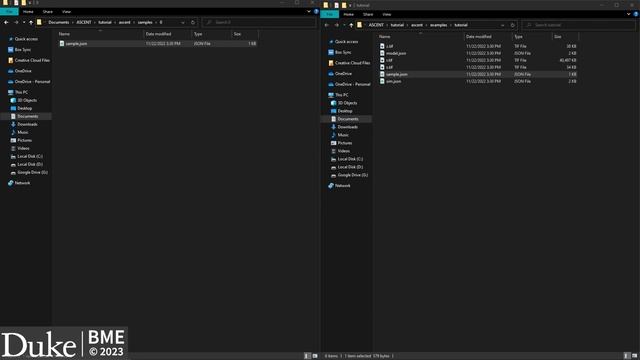Click ASCENT breadcrumb in left window address bar
This screenshot has height=360, width=640.
[84, 22]
